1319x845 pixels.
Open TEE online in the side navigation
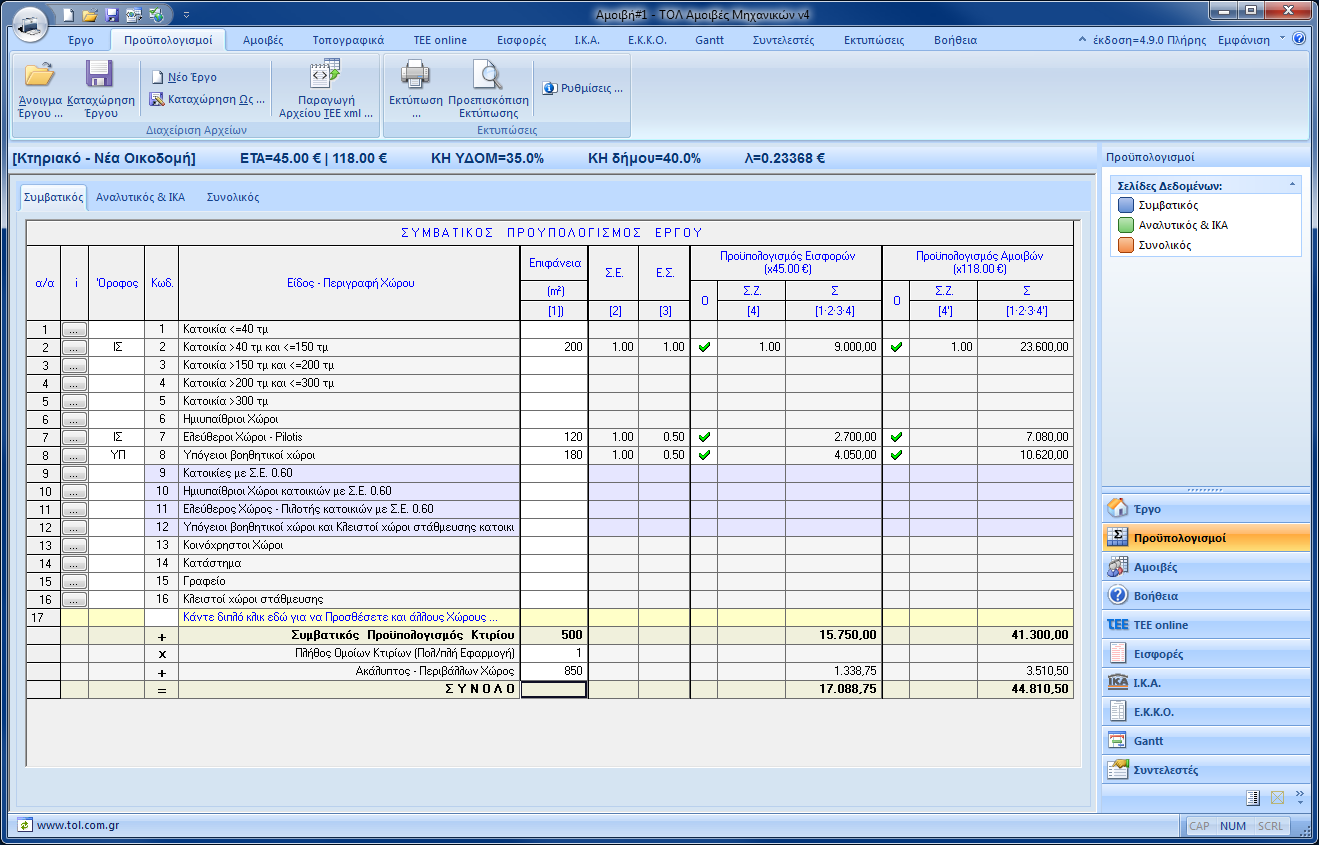pyautogui.click(x=1204, y=625)
